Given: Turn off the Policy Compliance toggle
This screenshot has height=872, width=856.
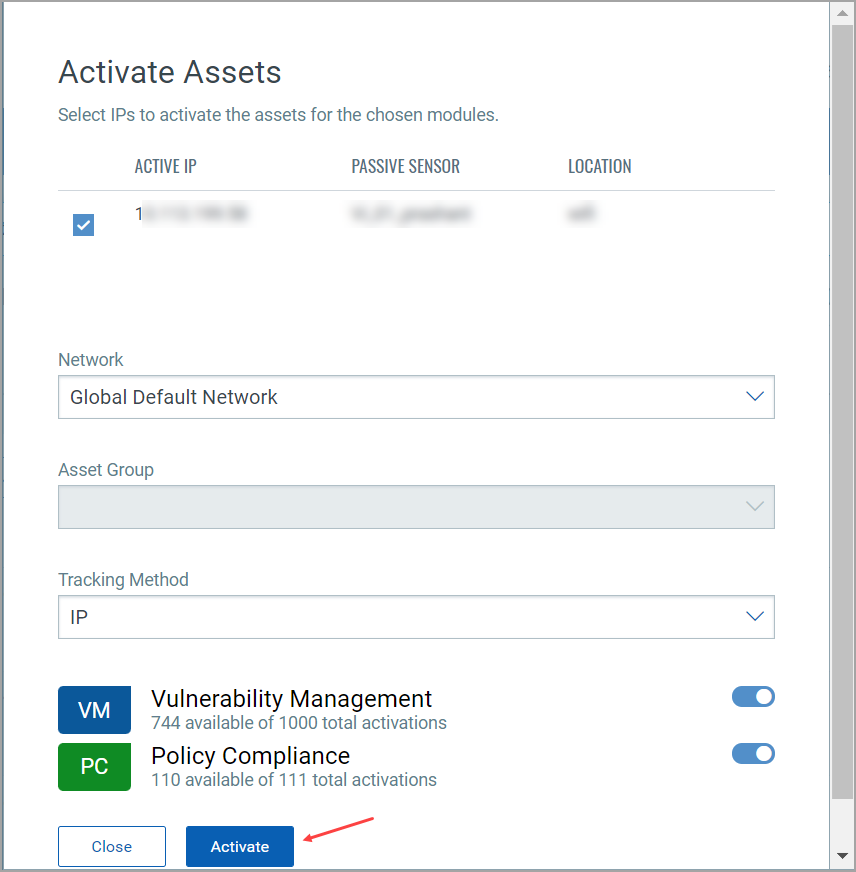Looking at the screenshot, I should pos(753,754).
